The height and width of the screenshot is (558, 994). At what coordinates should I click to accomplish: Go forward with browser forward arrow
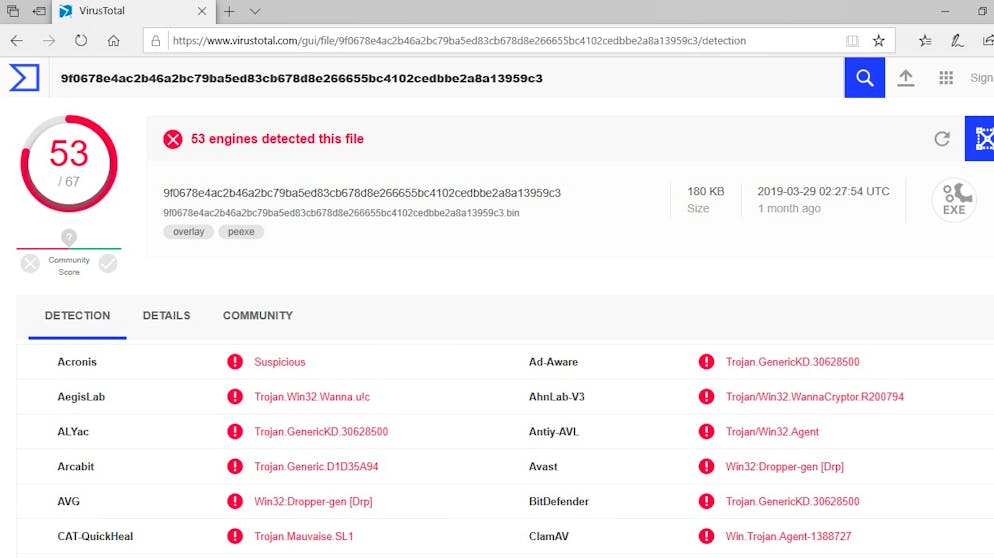coord(49,41)
